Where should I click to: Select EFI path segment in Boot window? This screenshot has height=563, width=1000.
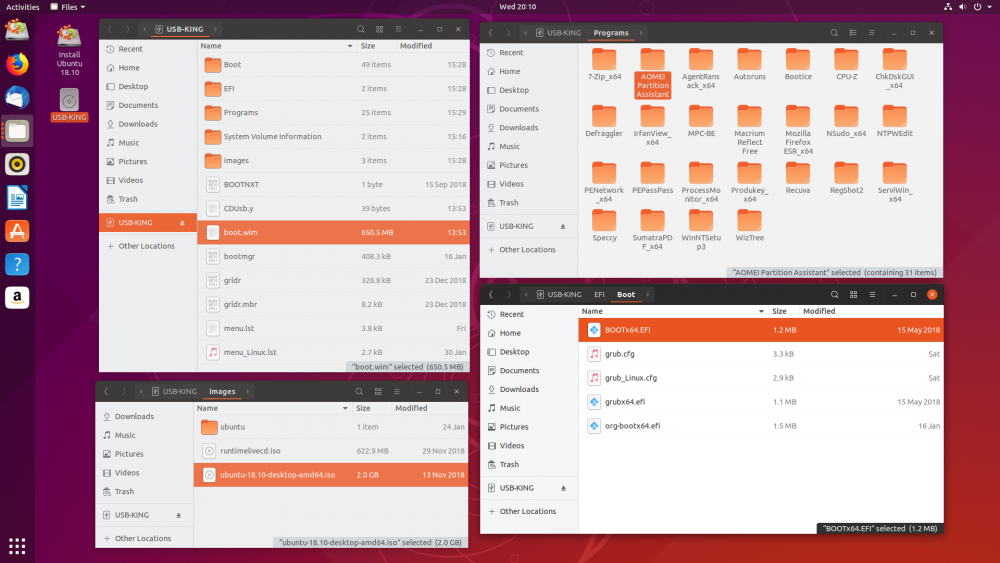[599, 295]
